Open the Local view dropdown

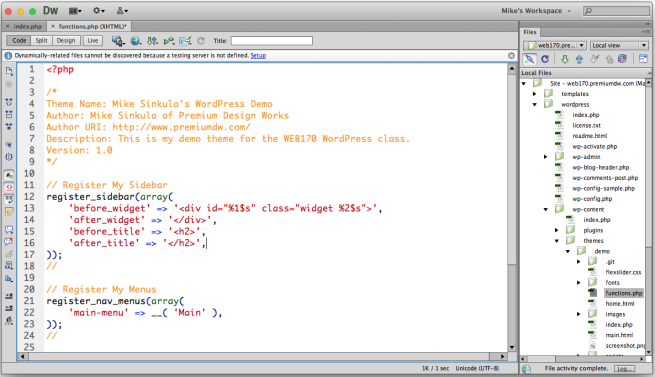(x=619, y=45)
